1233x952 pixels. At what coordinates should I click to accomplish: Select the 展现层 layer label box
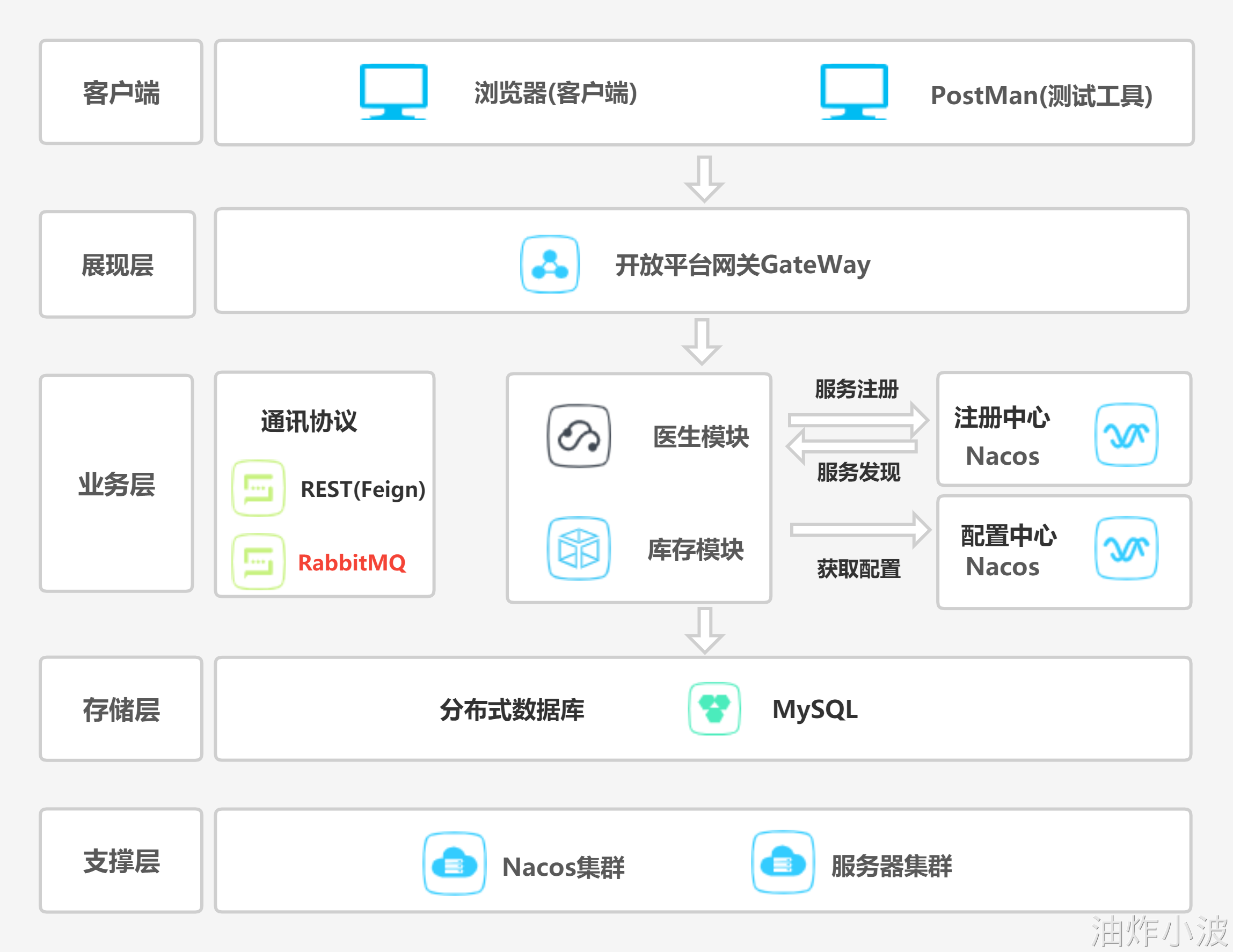point(118,265)
